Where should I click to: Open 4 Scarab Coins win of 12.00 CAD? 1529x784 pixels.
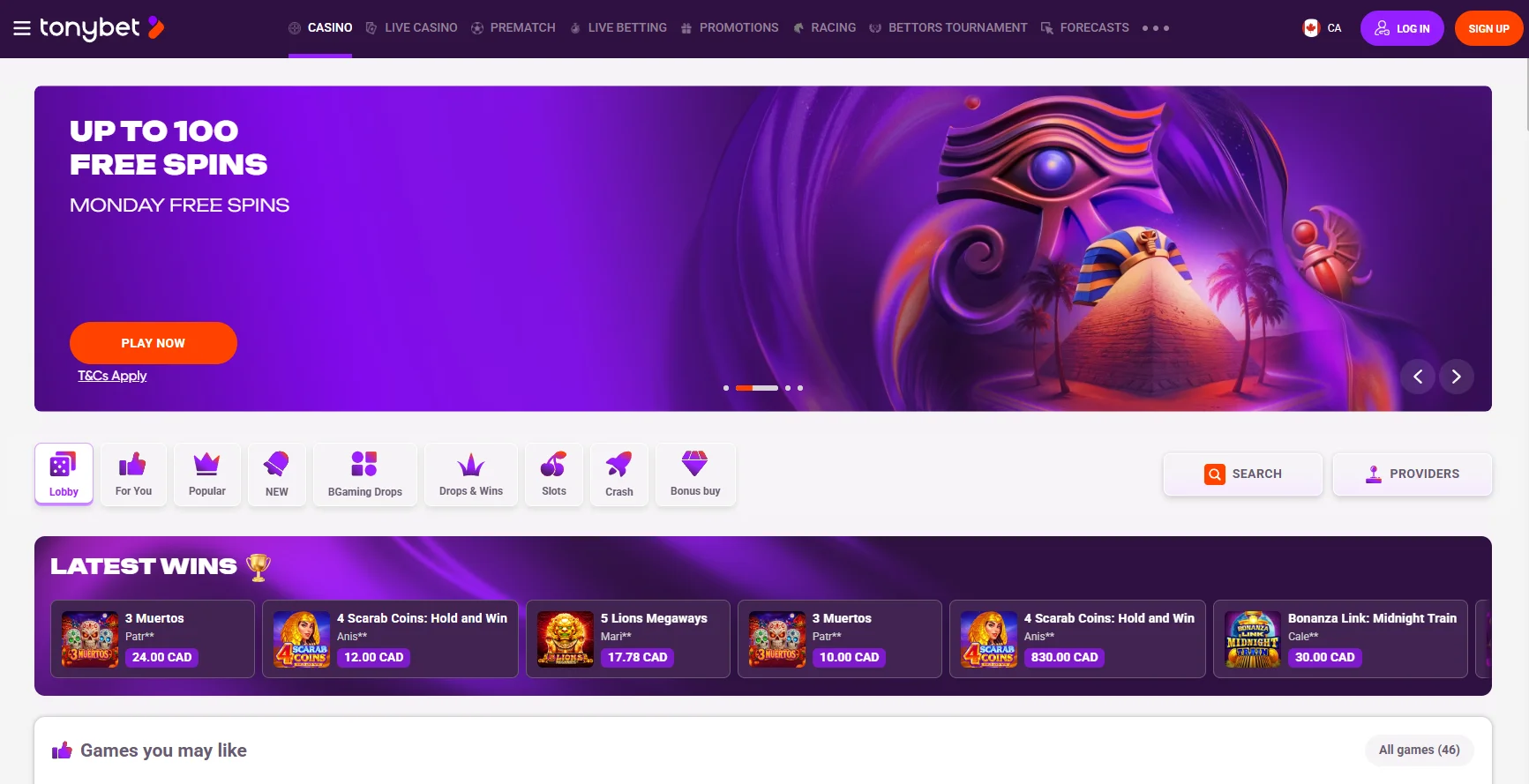point(390,639)
